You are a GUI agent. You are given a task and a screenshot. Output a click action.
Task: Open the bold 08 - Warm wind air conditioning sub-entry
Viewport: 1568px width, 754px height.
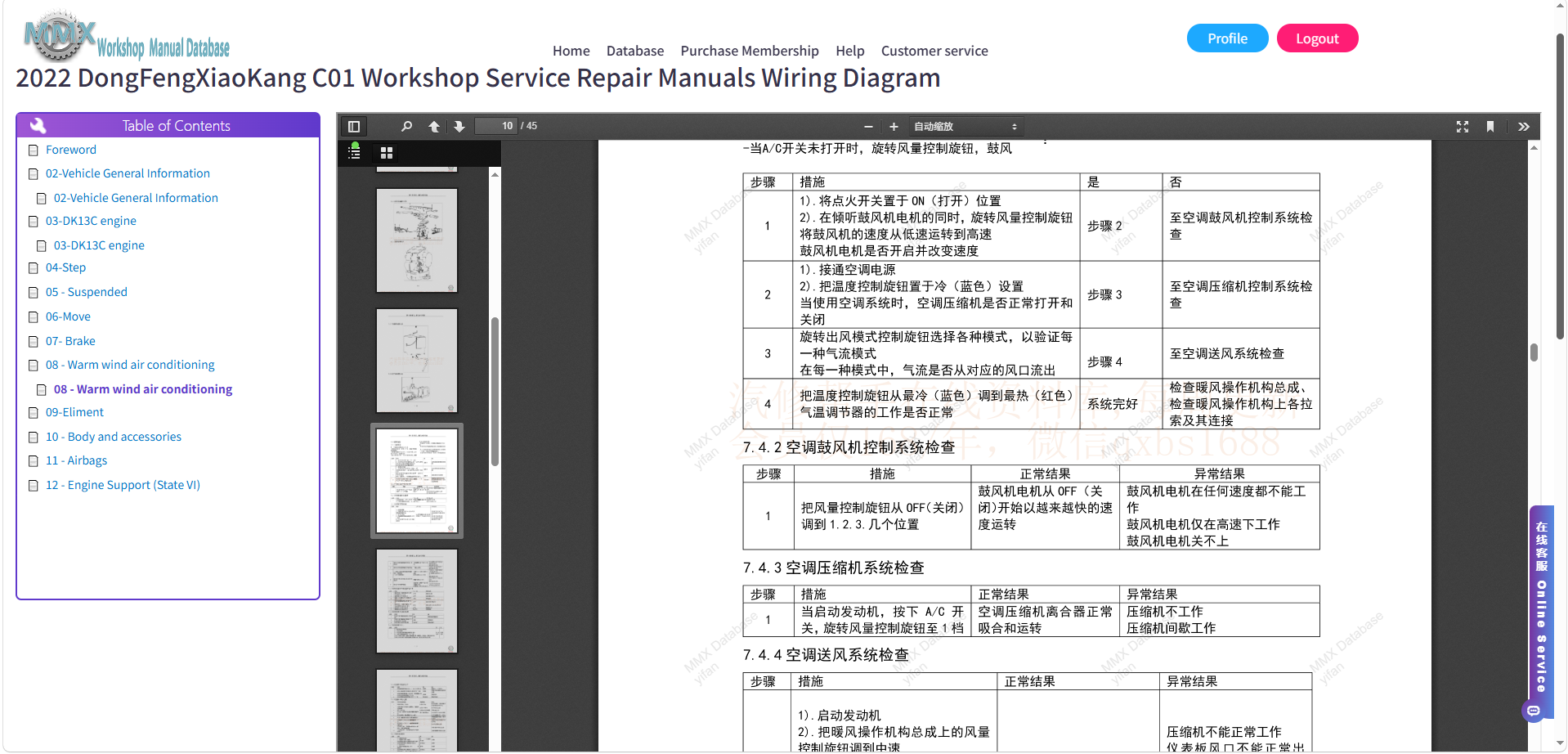pos(143,389)
